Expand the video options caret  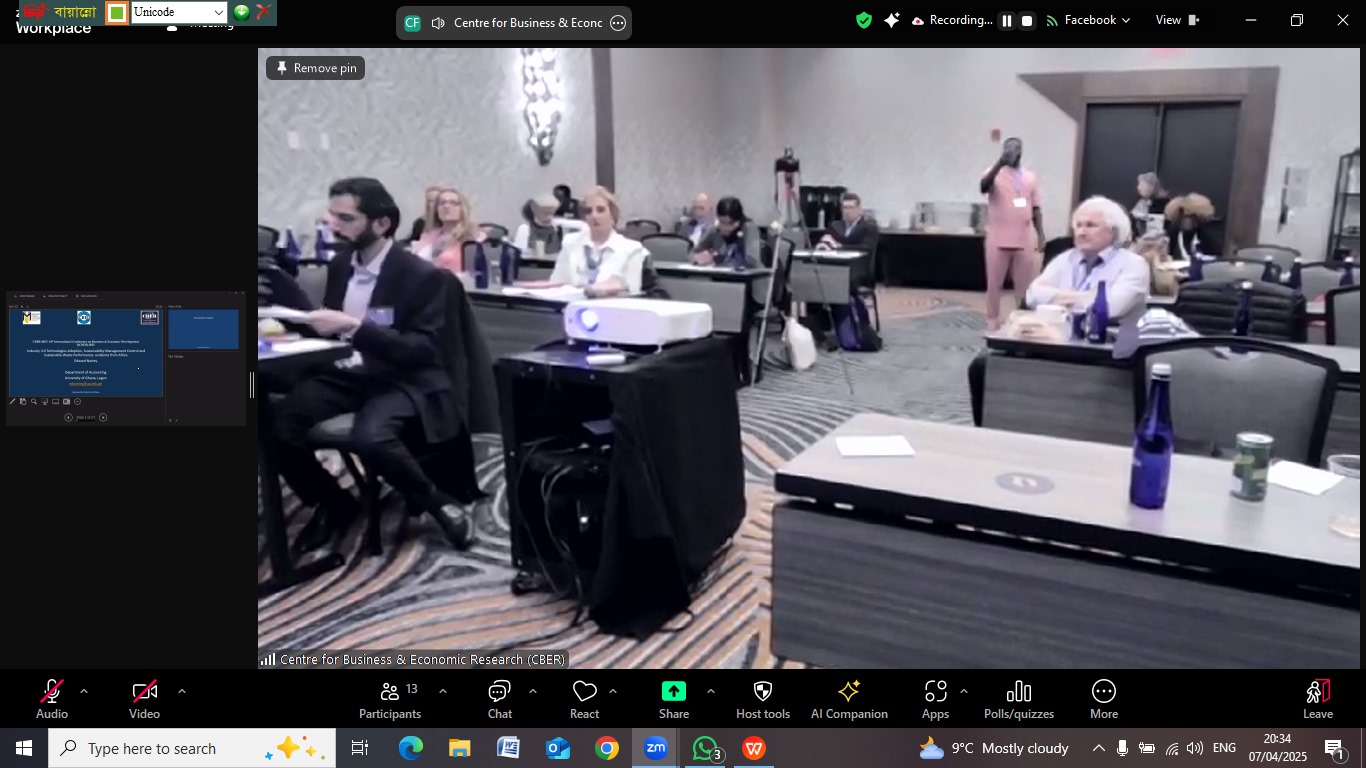tap(181, 691)
